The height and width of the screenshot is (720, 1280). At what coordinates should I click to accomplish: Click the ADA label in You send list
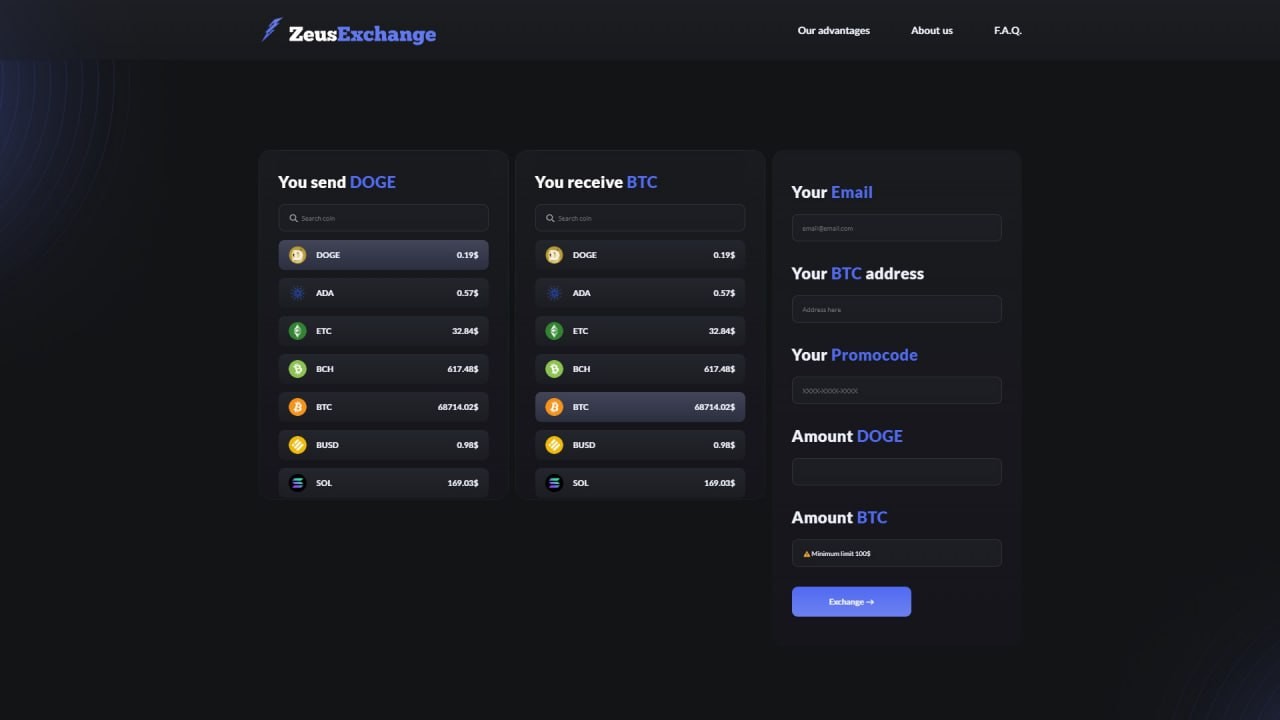pyautogui.click(x=325, y=293)
